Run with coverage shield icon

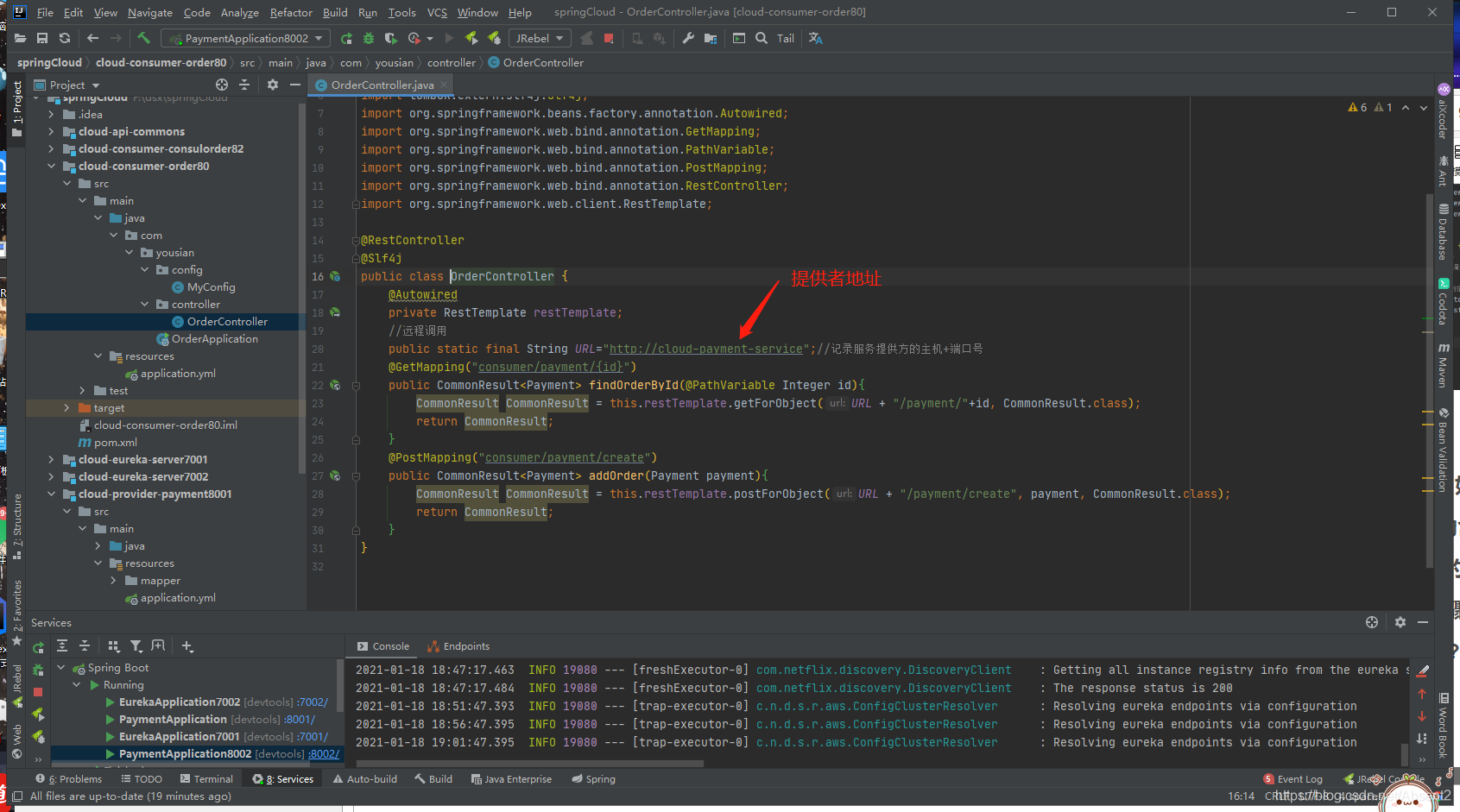pyautogui.click(x=390, y=38)
